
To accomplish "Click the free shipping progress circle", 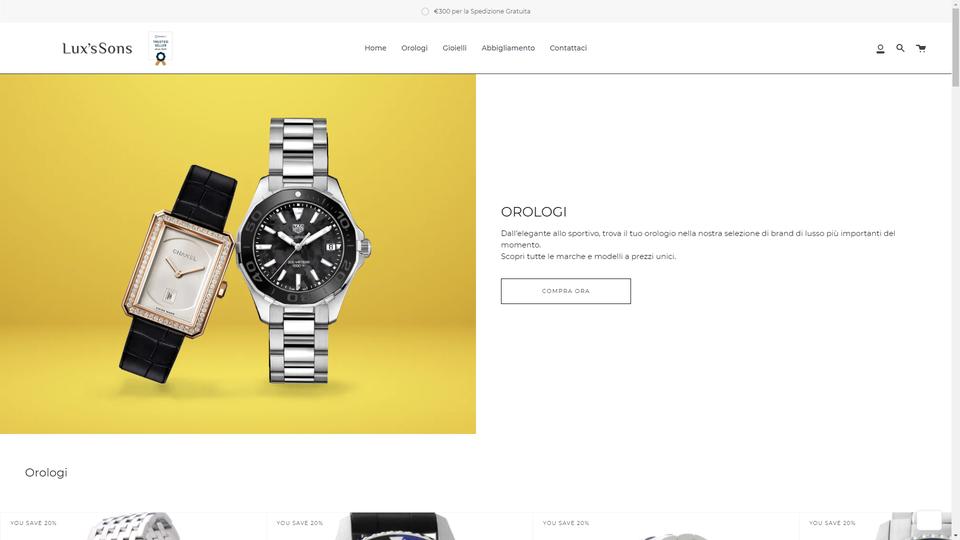I will pos(425,12).
